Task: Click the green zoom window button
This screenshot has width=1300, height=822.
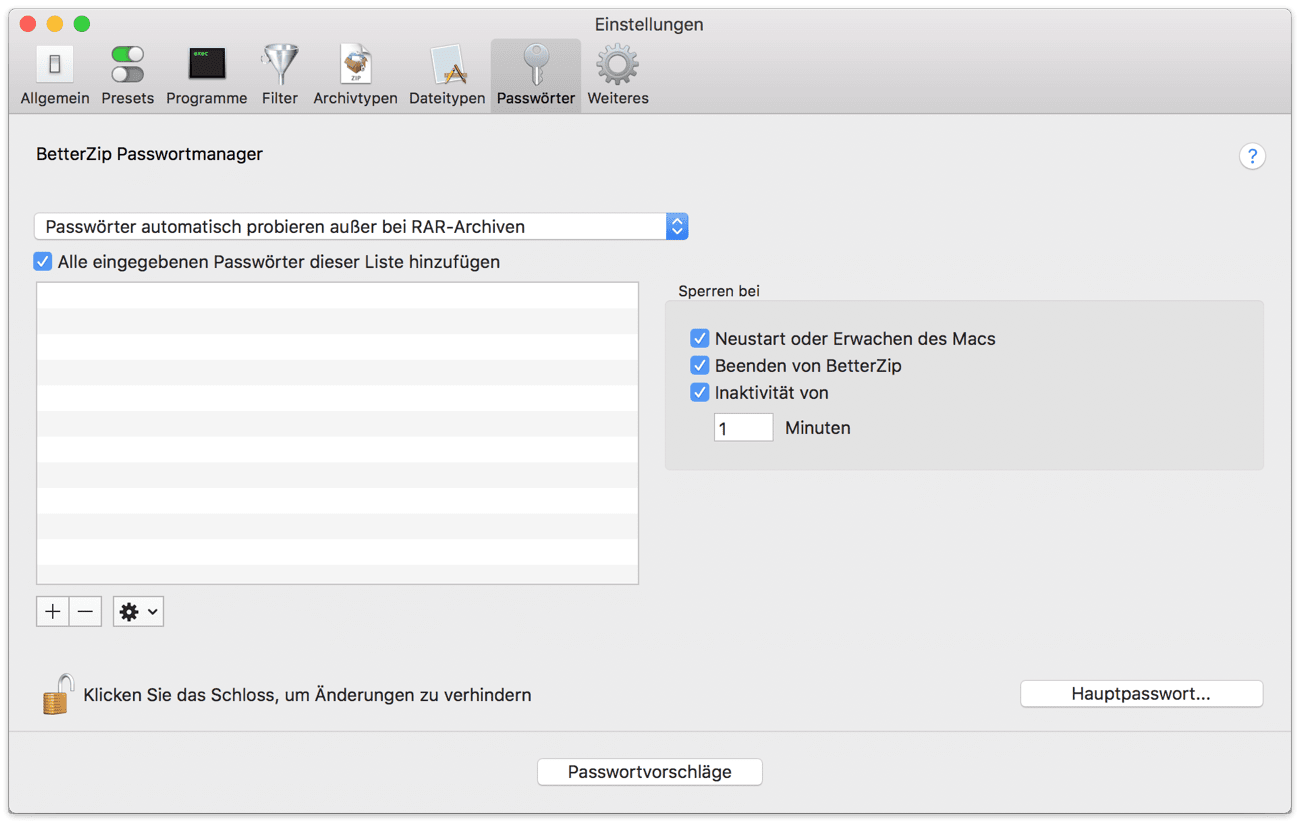Action: [x=82, y=24]
